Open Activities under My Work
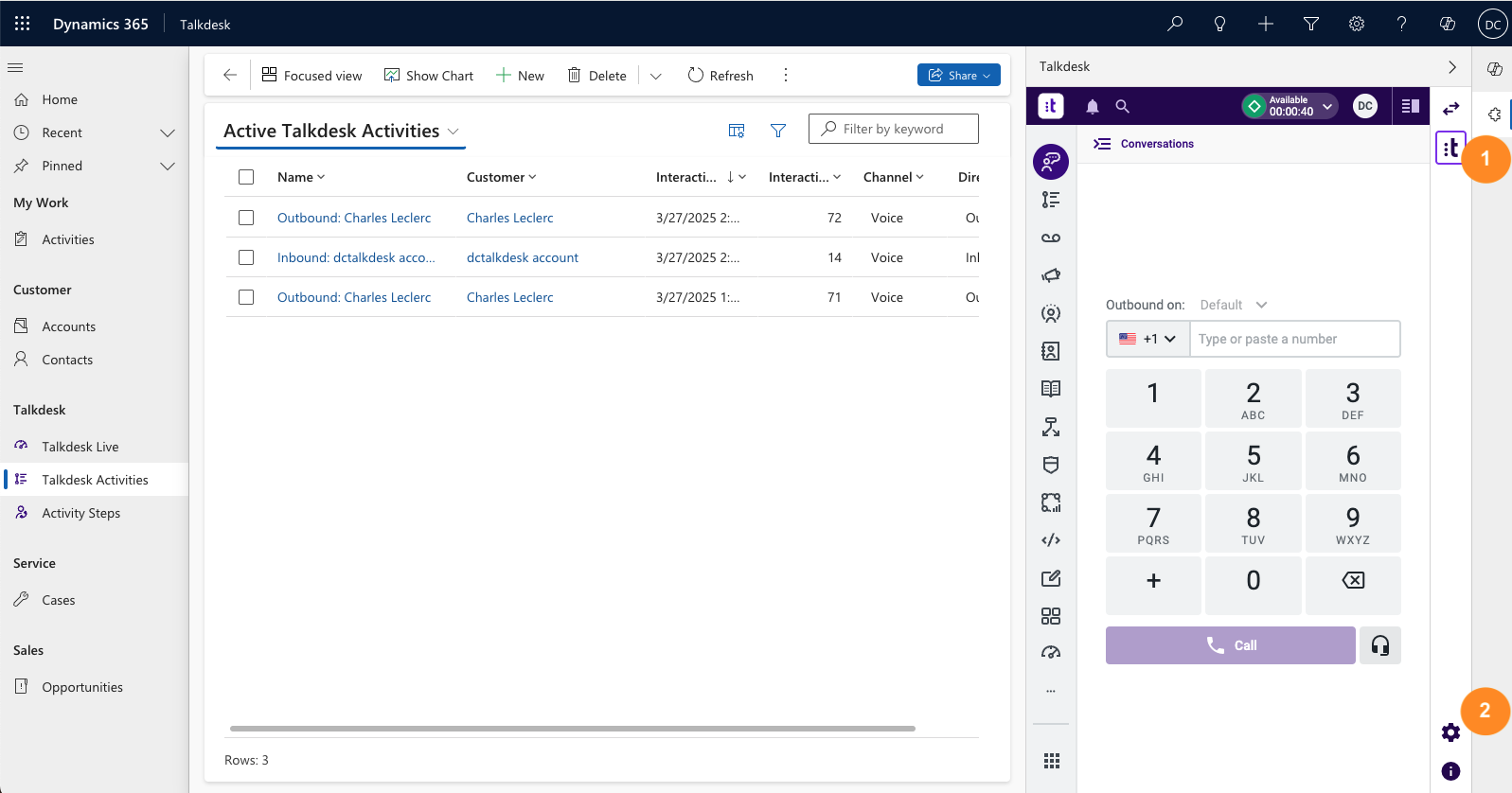The height and width of the screenshot is (793, 1512). coord(67,239)
